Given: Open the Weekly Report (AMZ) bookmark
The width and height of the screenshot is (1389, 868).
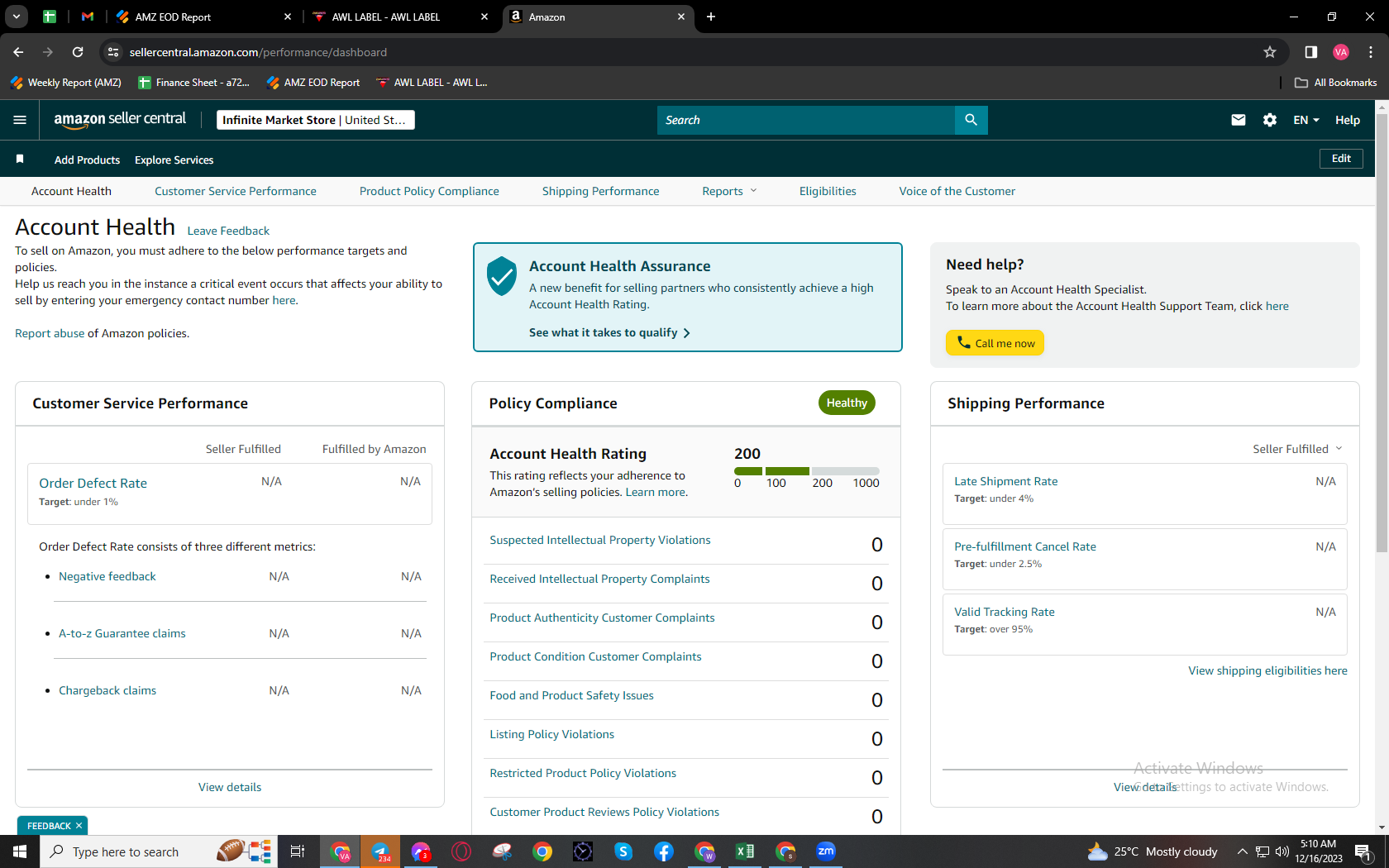Looking at the screenshot, I should pyautogui.click(x=65, y=83).
